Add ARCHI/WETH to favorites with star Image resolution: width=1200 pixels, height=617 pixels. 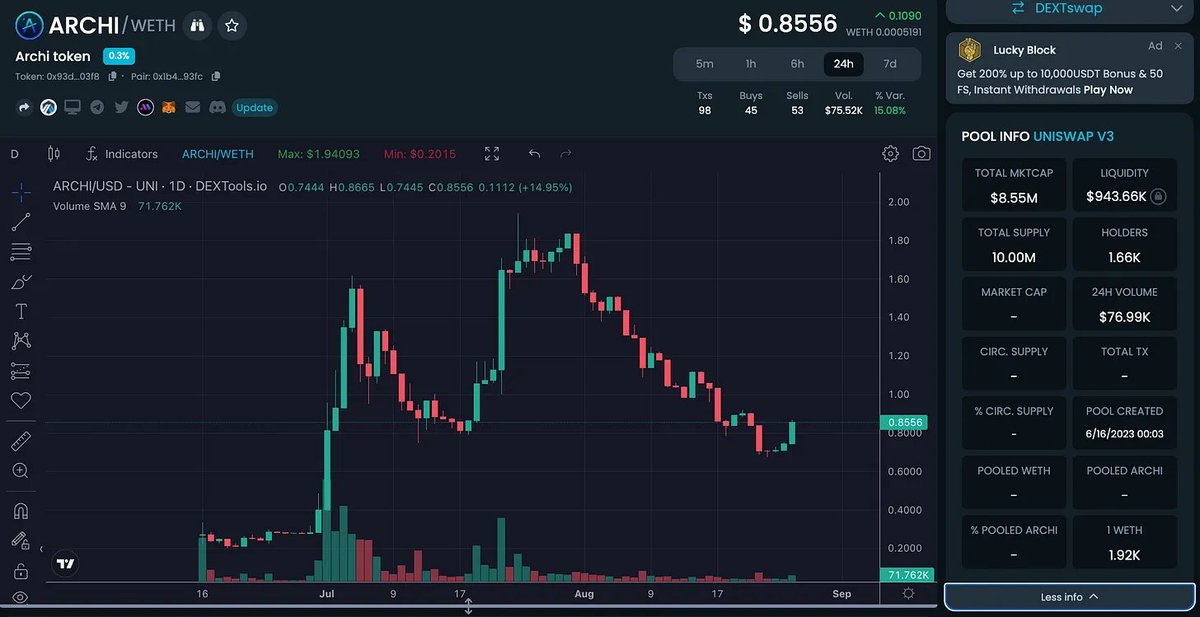coord(232,25)
